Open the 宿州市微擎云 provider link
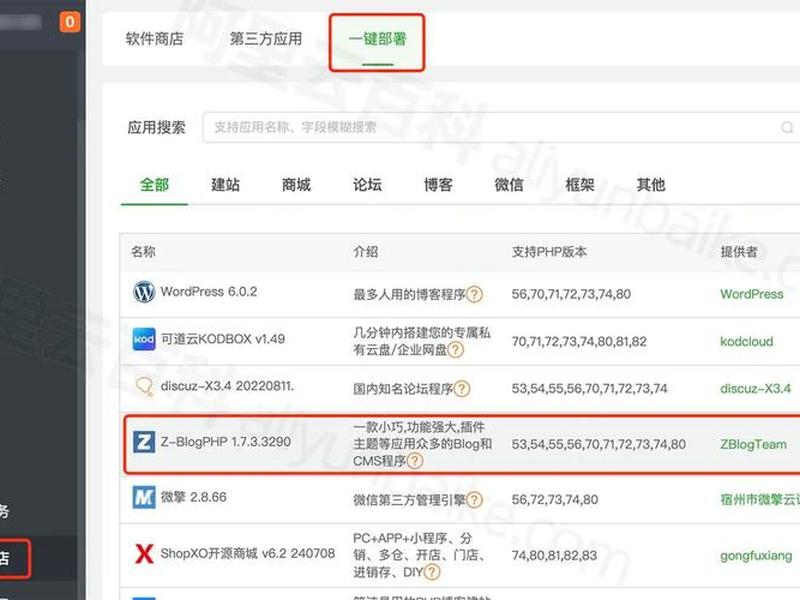 760,499
